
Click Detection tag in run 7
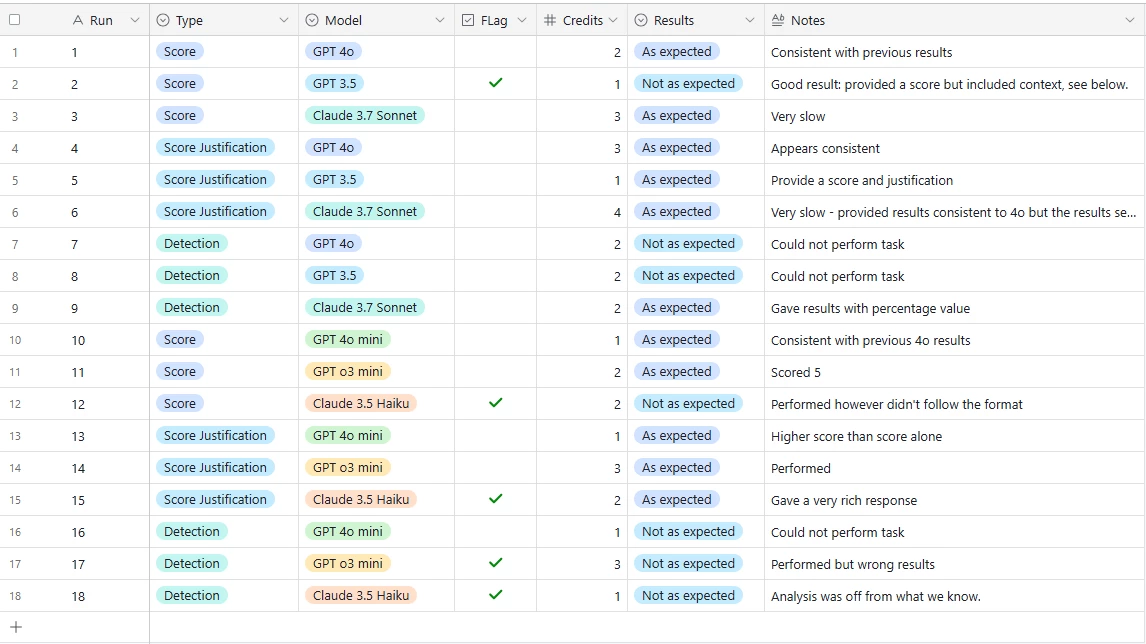pos(191,243)
